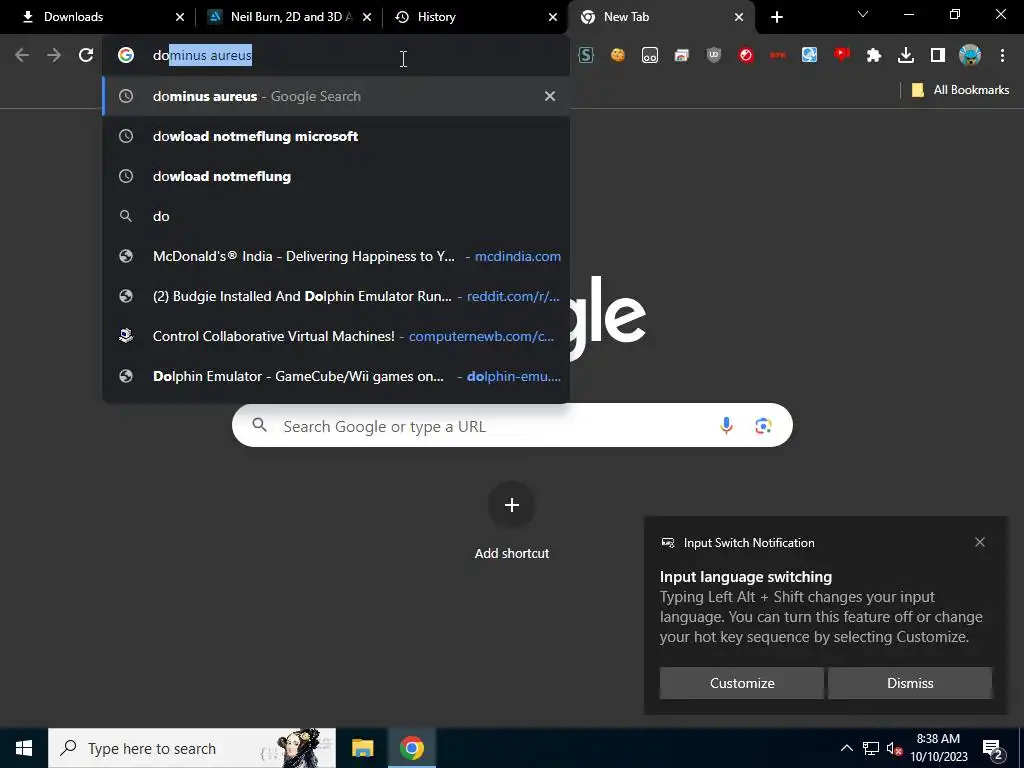1024x768 pixels.
Task: Open the blue square extension icon
Action: pos(810,56)
